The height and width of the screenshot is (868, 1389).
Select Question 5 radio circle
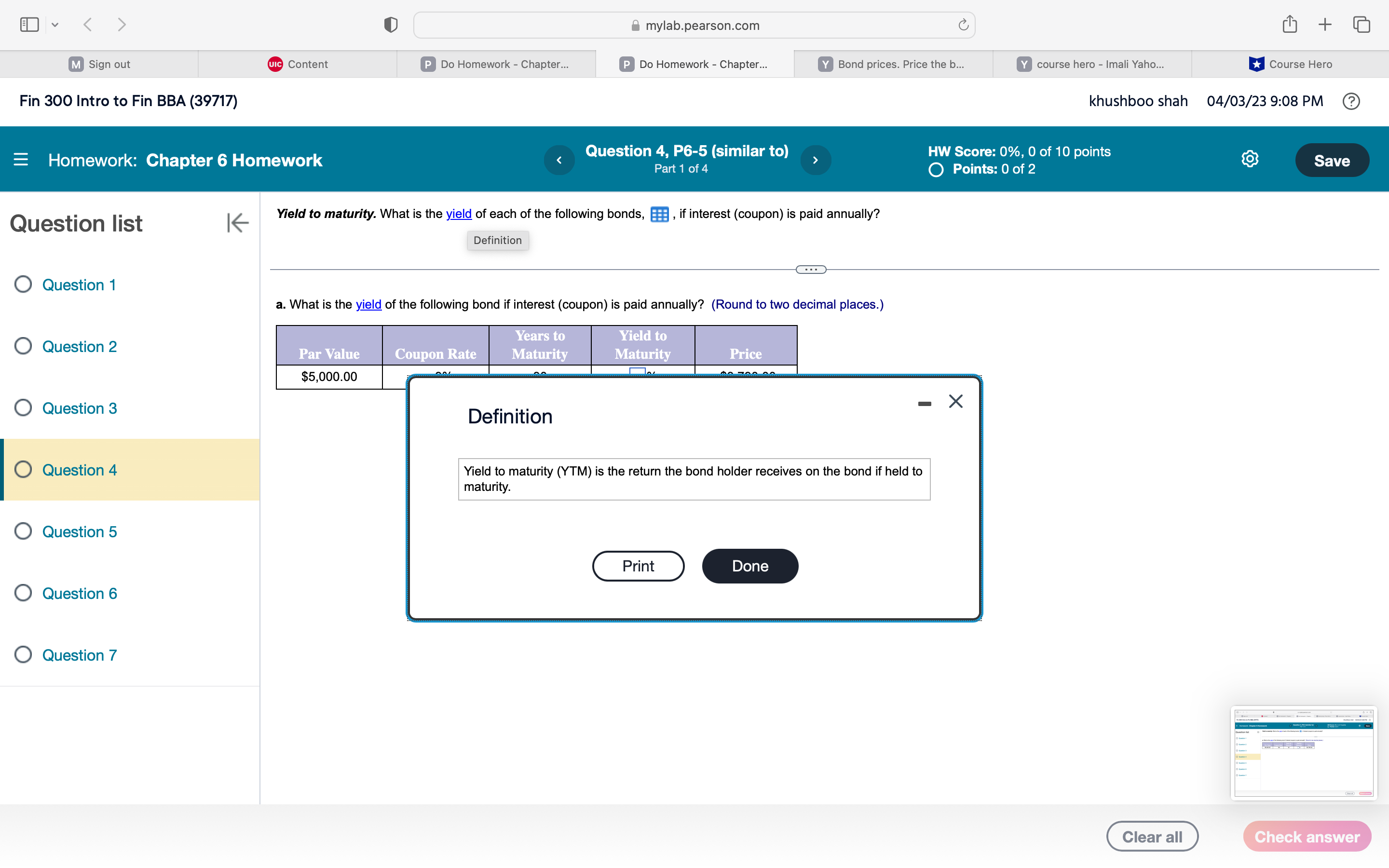pyautogui.click(x=23, y=531)
